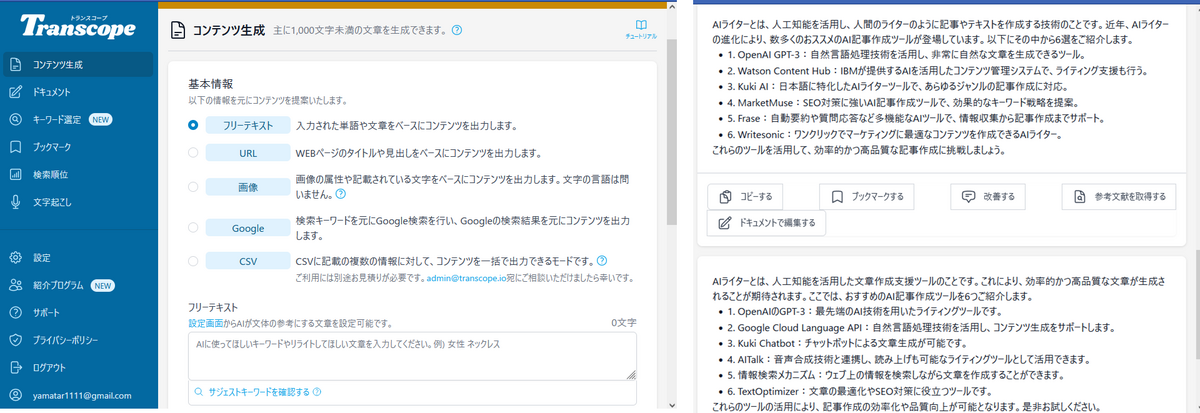Screen dimensions: 1200x413
Task: Click the 参考文献を取得する button
Action: 1119,196
